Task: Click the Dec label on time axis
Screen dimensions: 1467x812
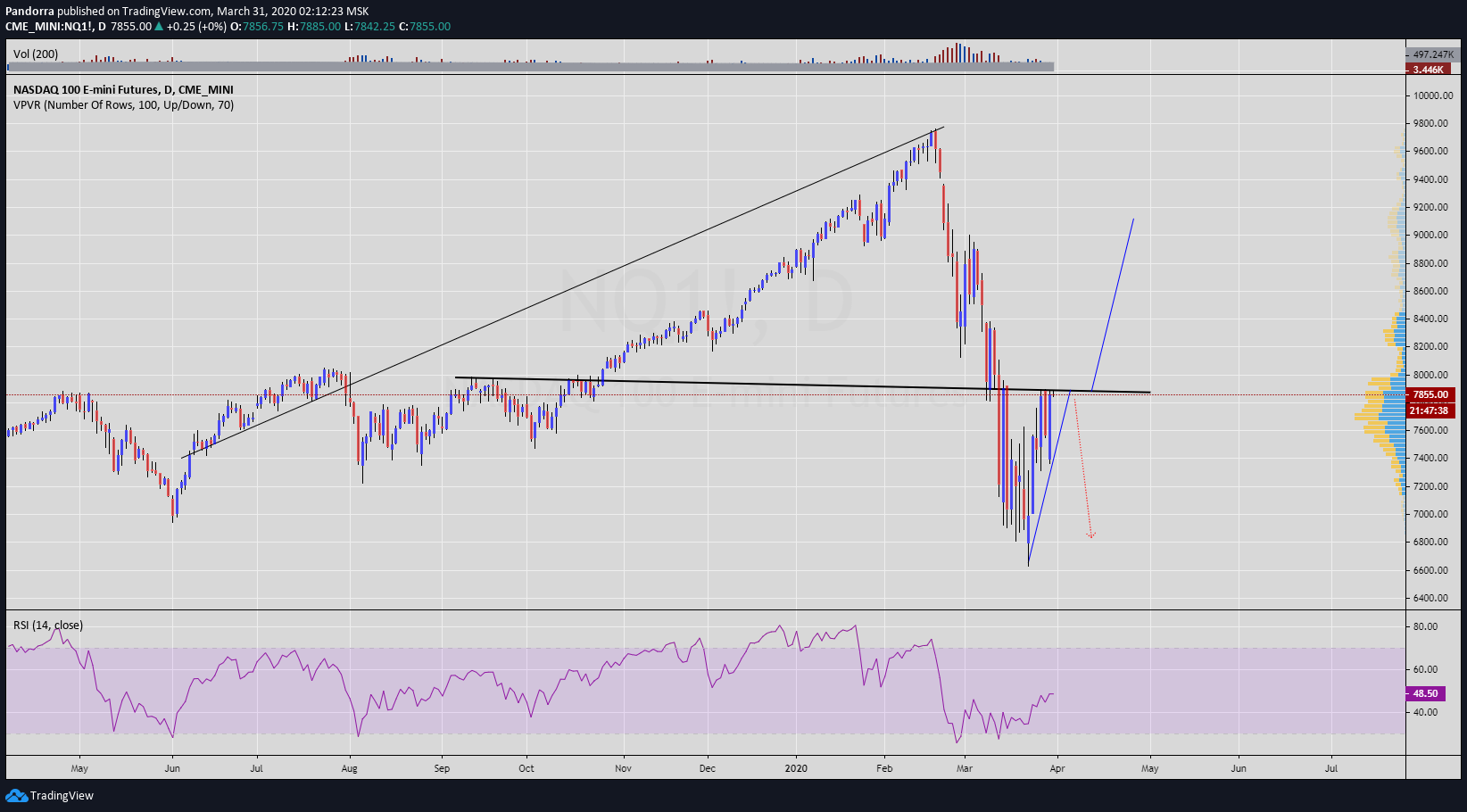Action: click(707, 768)
